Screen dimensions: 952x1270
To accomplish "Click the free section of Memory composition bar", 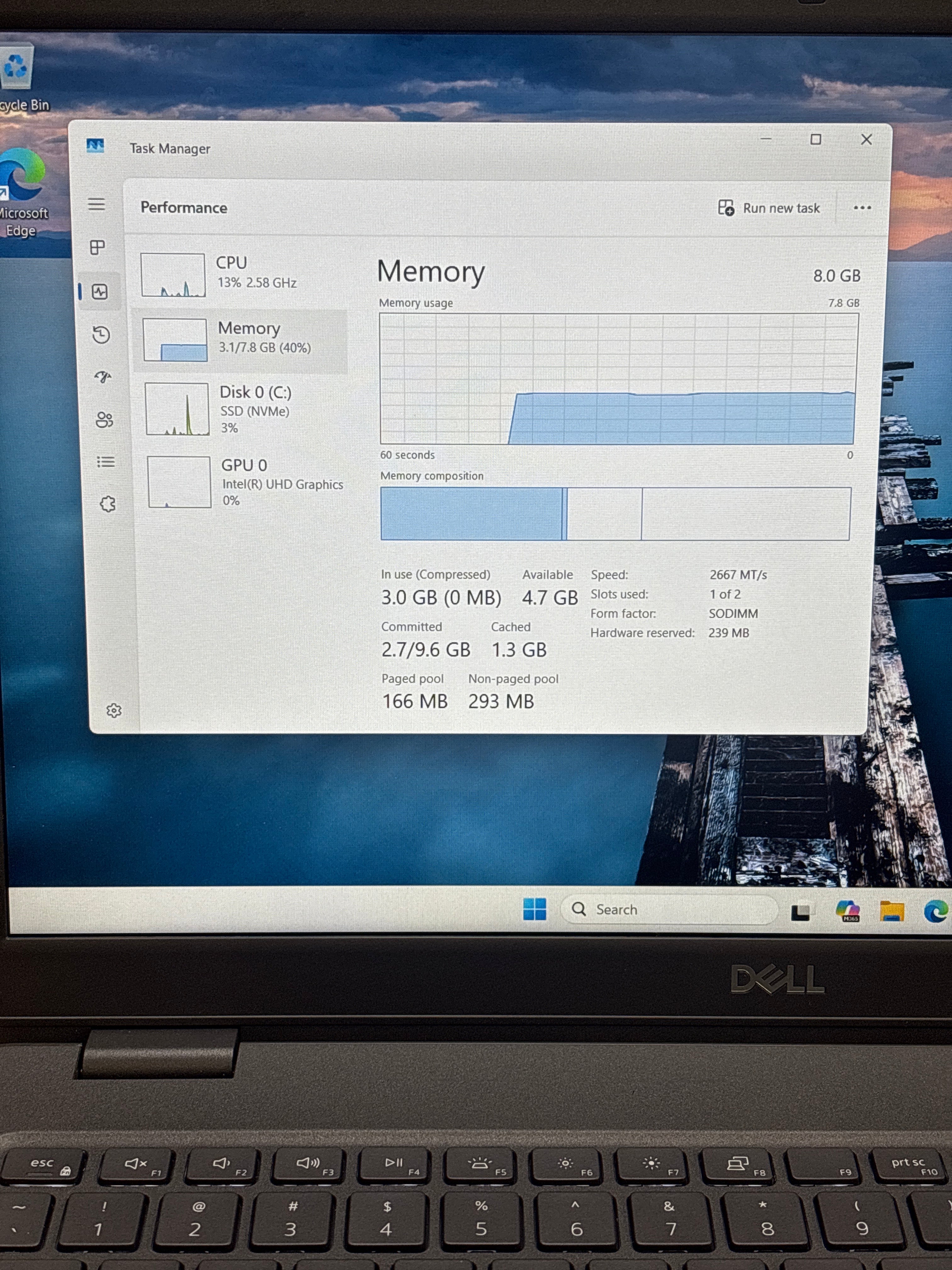I will (745, 514).
